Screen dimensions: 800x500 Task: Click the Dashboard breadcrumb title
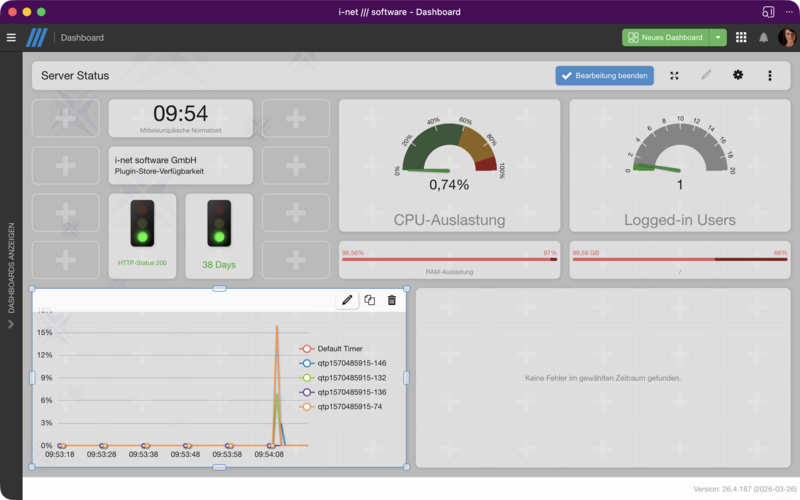tap(82, 38)
